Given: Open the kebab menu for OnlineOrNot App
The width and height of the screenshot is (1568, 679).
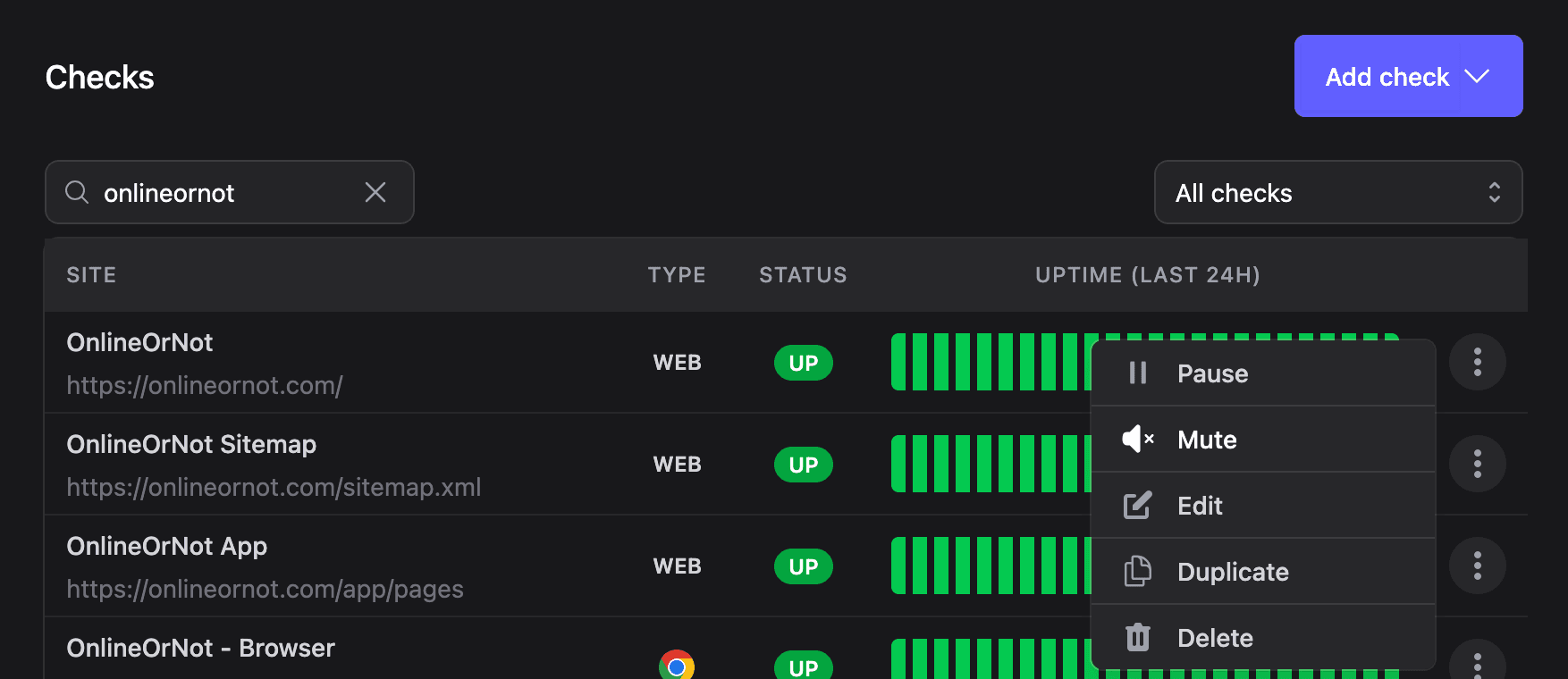Looking at the screenshot, I should pos(1477,566).
